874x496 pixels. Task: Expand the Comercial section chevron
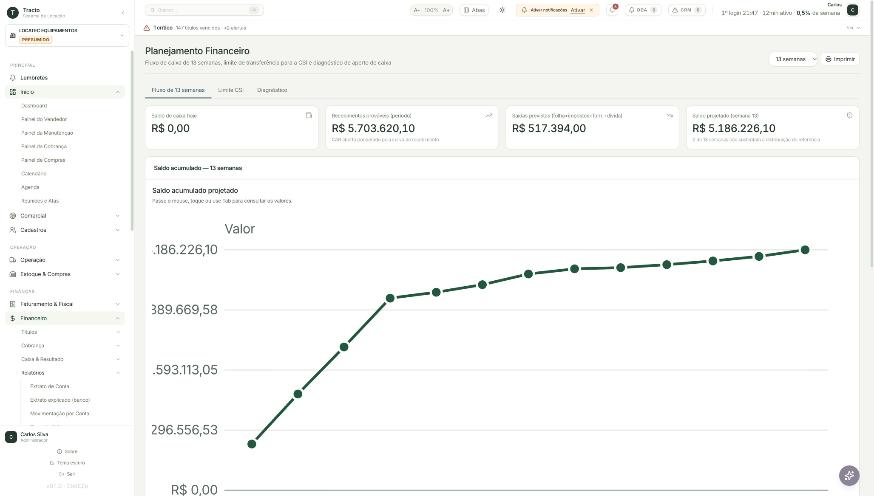118,216
